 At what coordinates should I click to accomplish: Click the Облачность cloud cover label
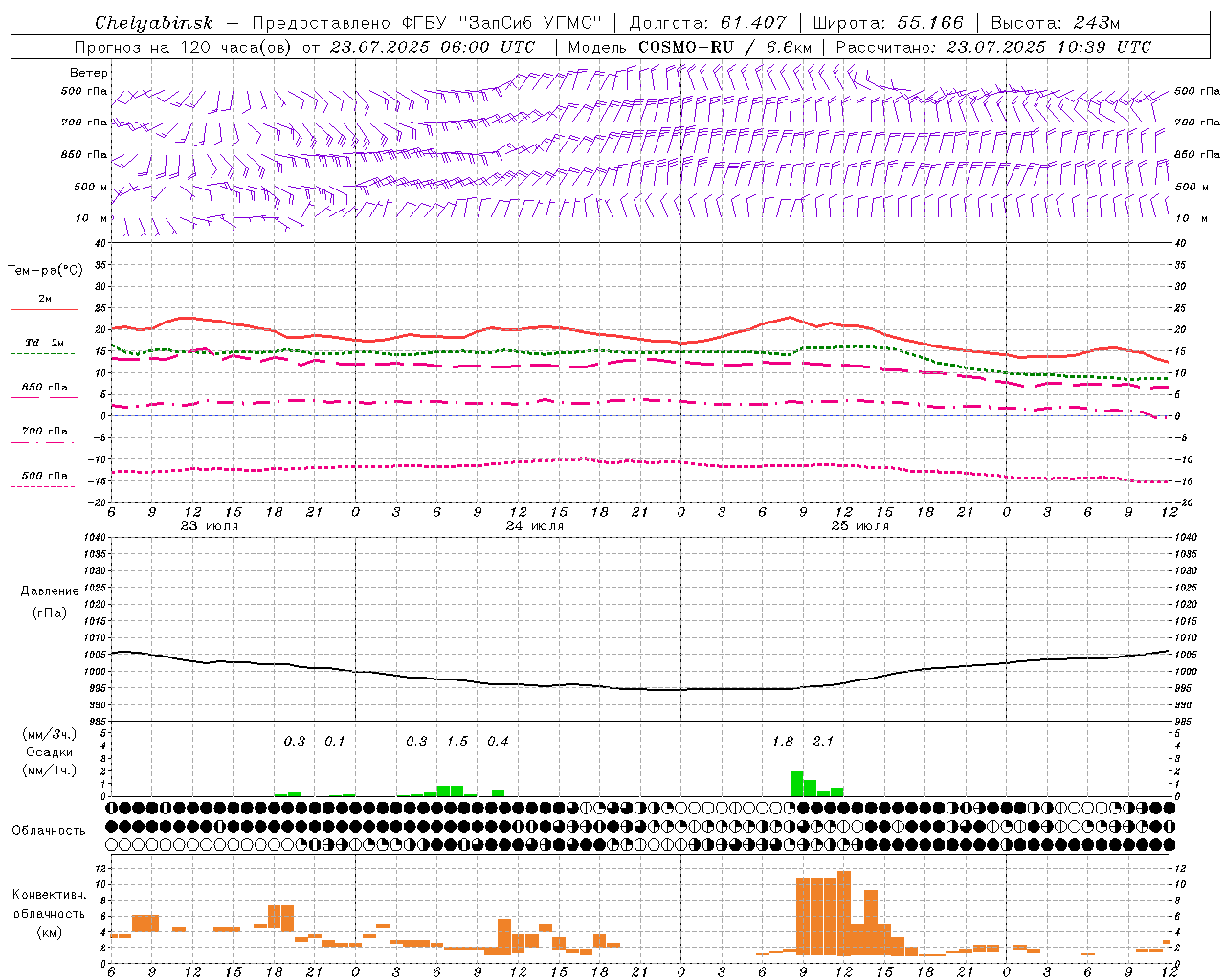(49, 830)
